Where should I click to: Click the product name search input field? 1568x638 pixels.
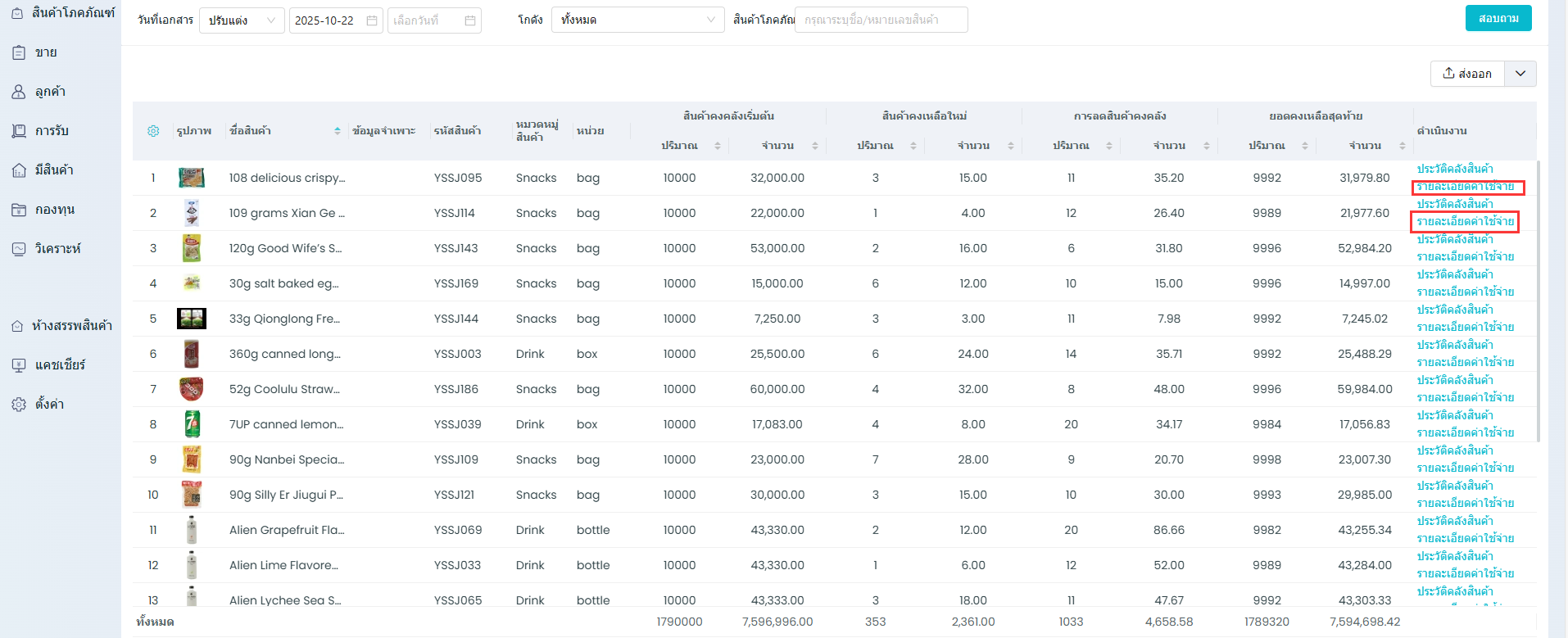click(x=881, y=20)
